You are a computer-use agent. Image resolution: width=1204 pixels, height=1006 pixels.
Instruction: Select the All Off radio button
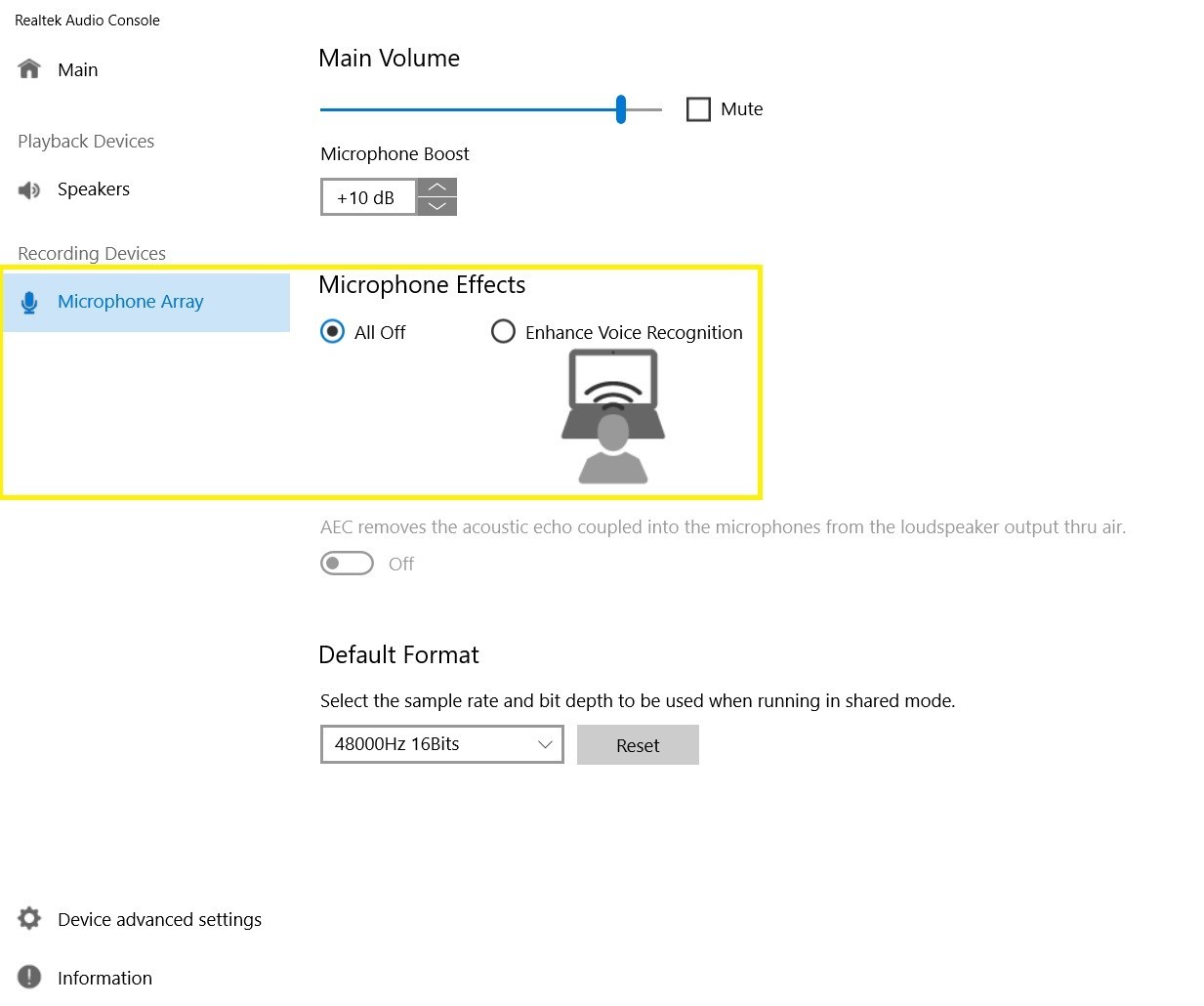(333, 332)
